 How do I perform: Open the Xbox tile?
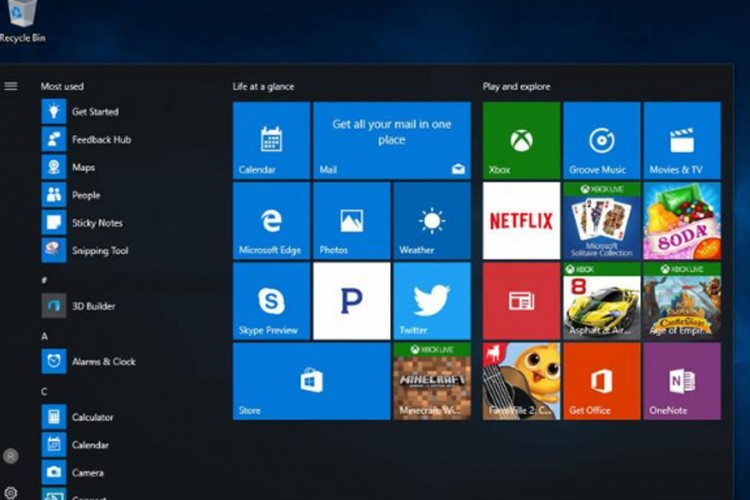pos(521,140)
